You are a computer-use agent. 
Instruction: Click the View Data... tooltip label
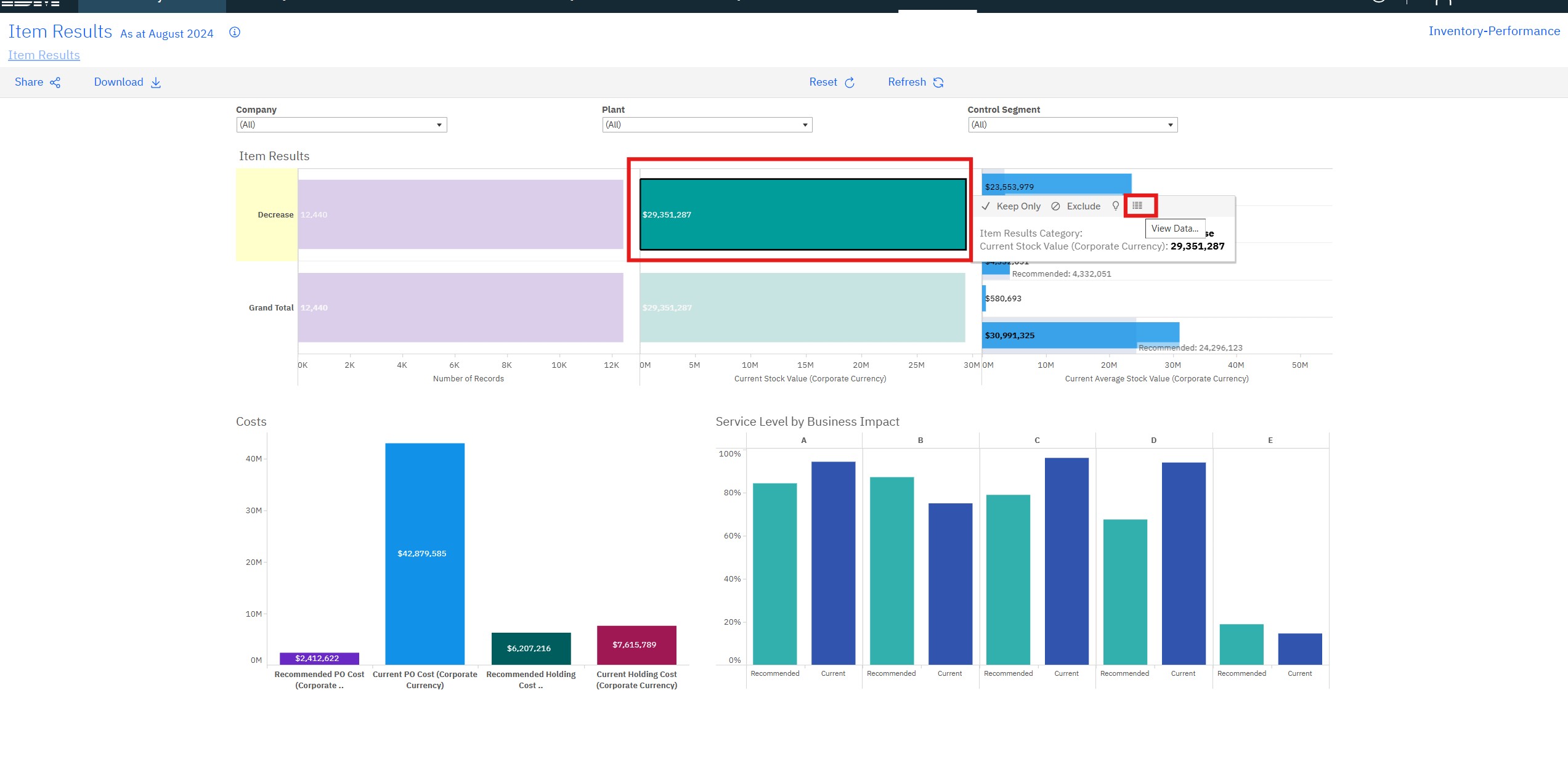[x=1175, y=229]
